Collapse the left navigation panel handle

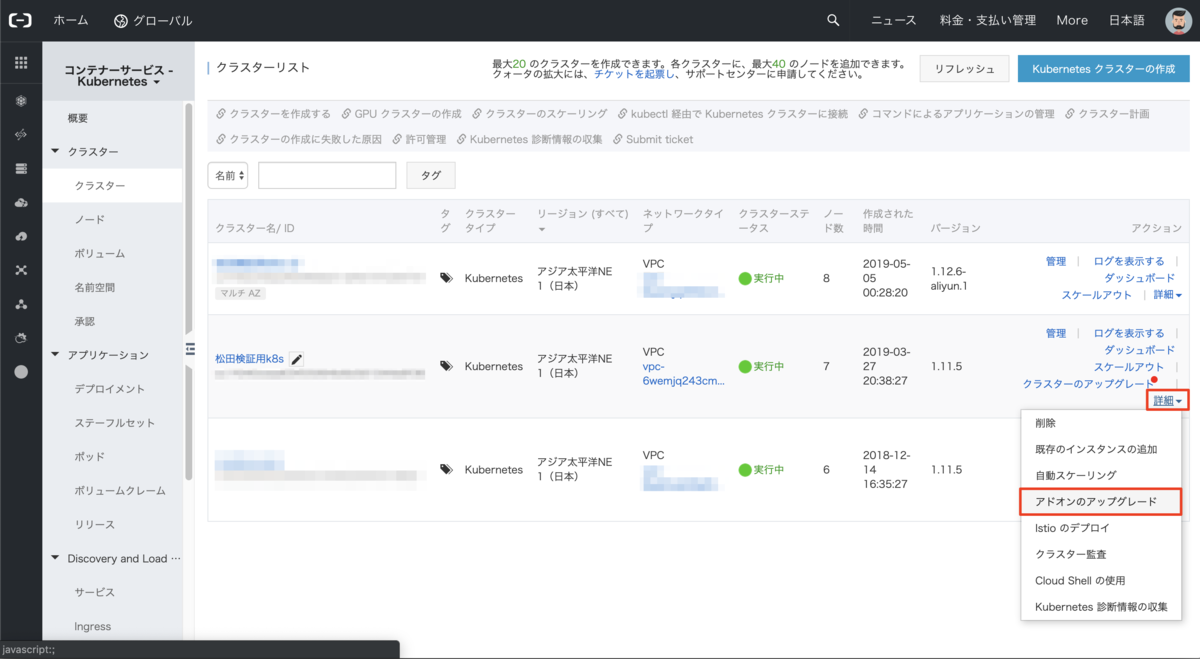[x=189, y=348]
